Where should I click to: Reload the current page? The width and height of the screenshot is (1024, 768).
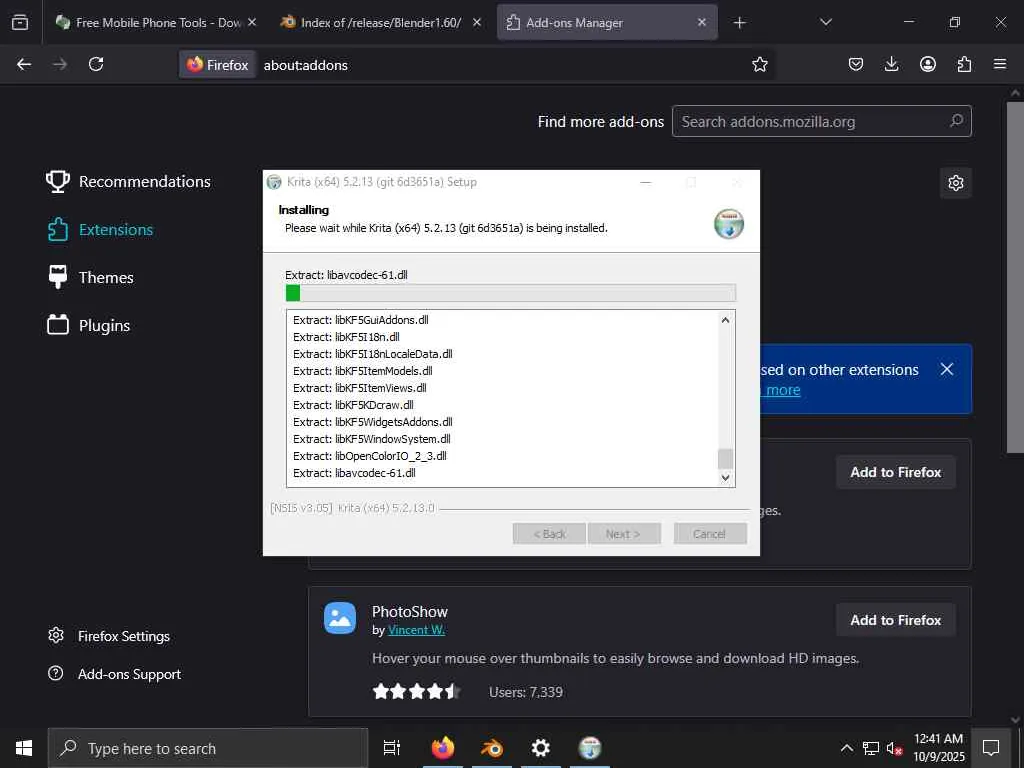(x=96, y=64)
